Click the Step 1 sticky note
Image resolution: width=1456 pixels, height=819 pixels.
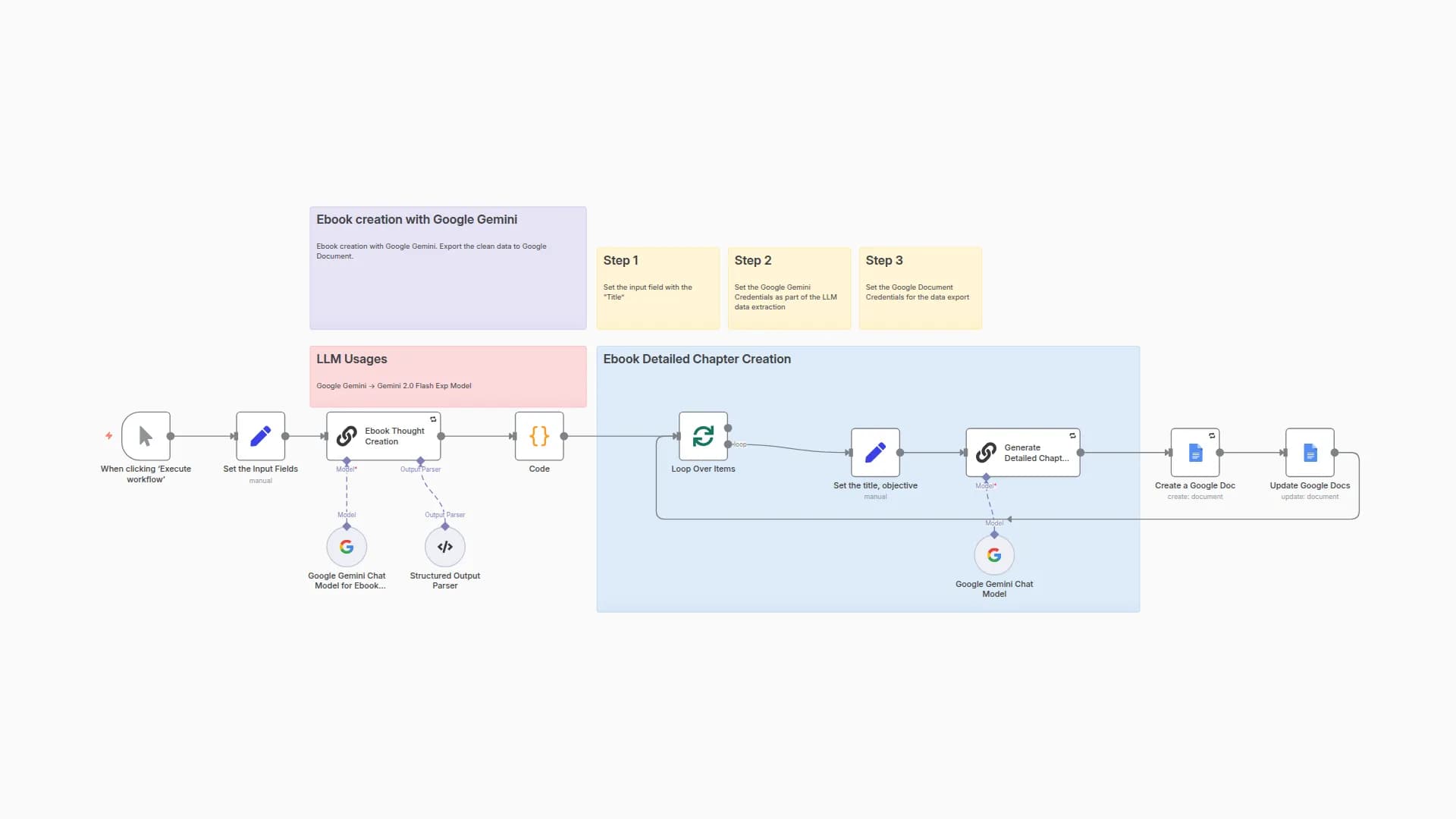(x=657, y=288)
